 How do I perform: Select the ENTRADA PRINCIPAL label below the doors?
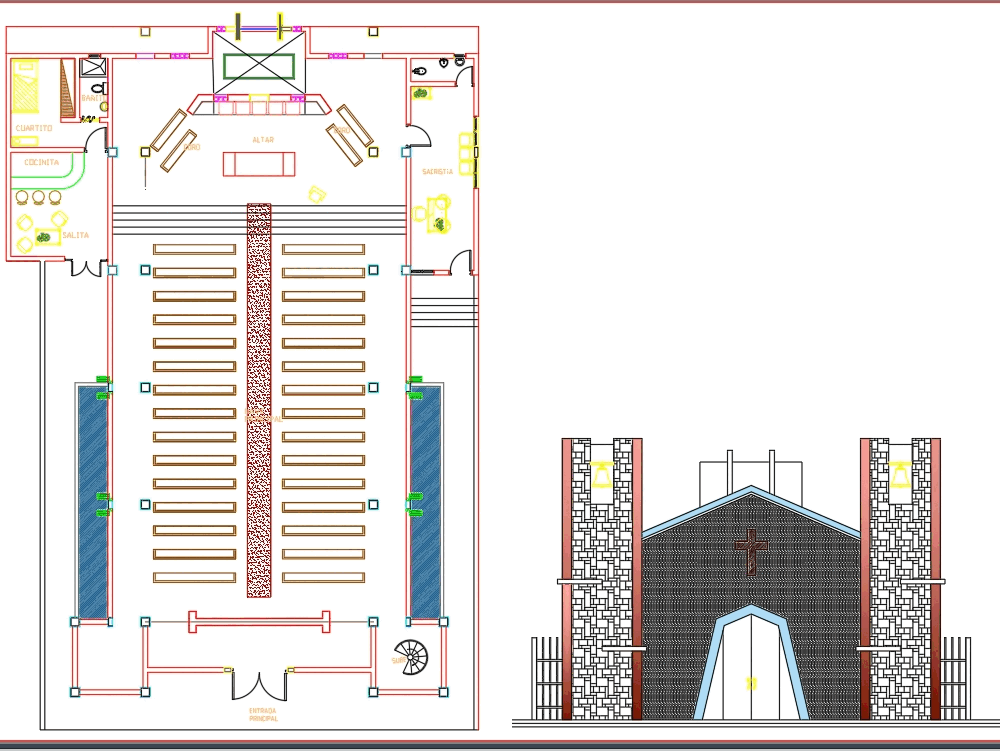(262, 712)
